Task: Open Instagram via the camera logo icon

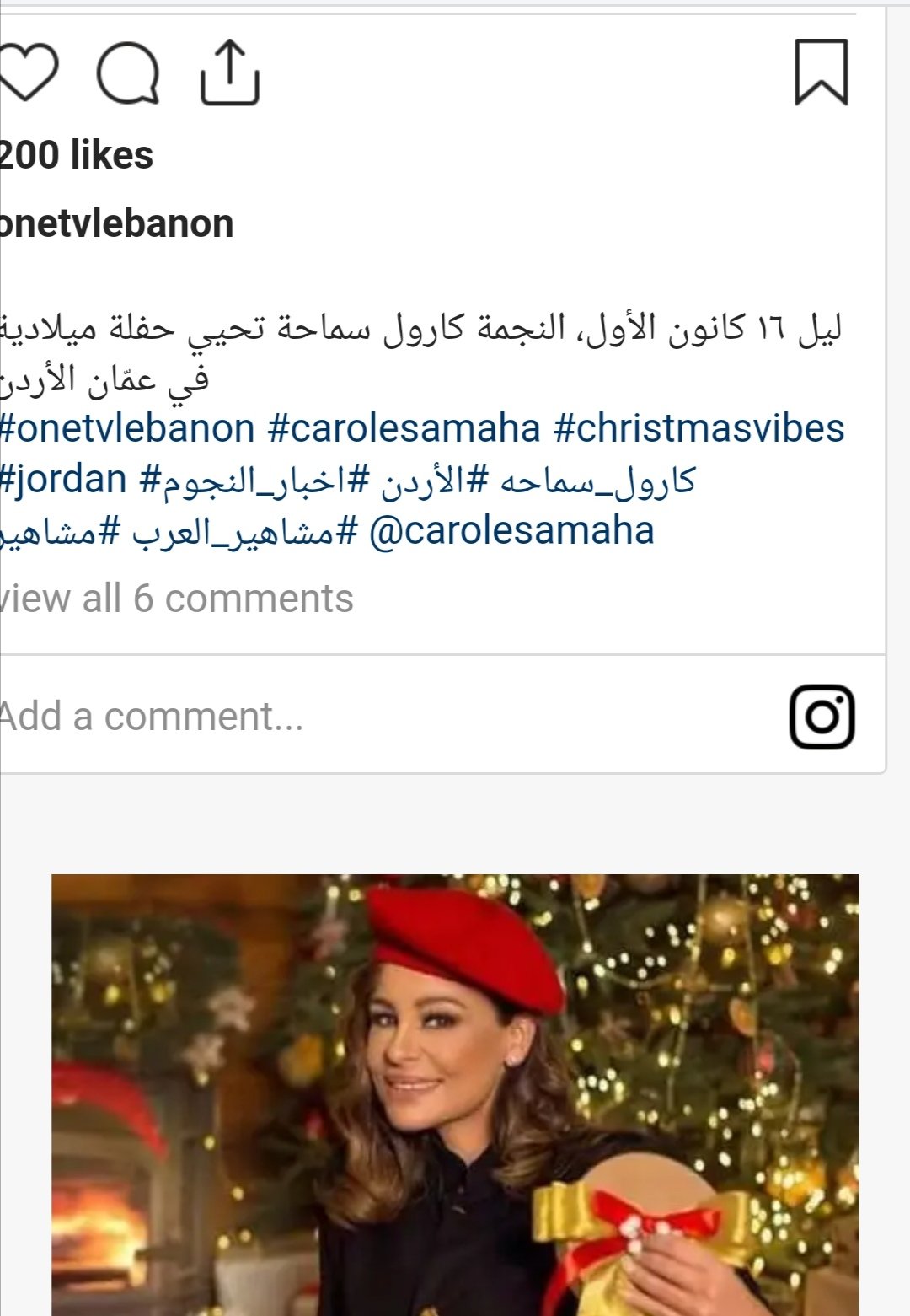Action: click(x=822, y=717)
